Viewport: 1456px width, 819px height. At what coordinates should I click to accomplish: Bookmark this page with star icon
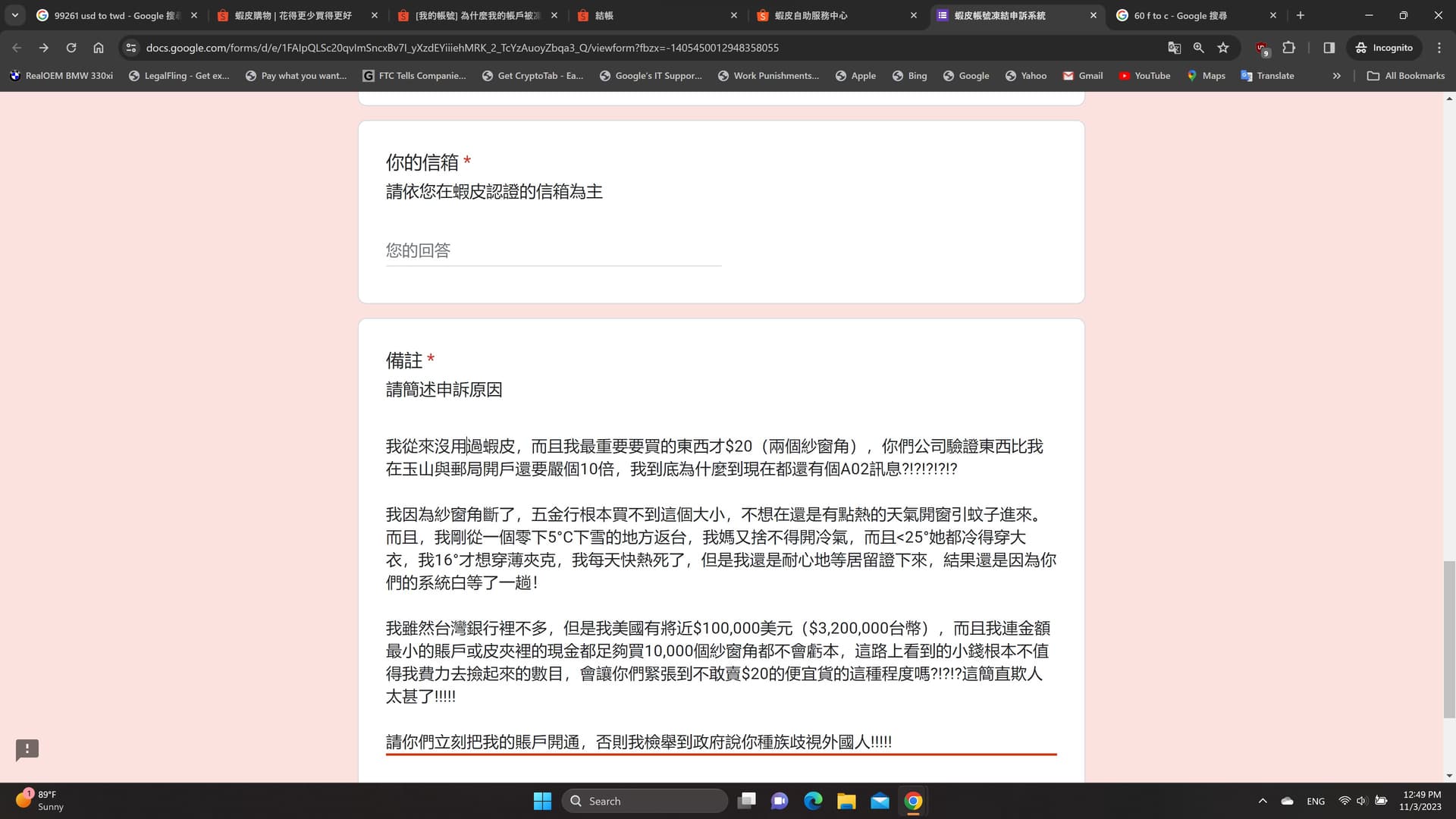click(x=1223, y=48)
